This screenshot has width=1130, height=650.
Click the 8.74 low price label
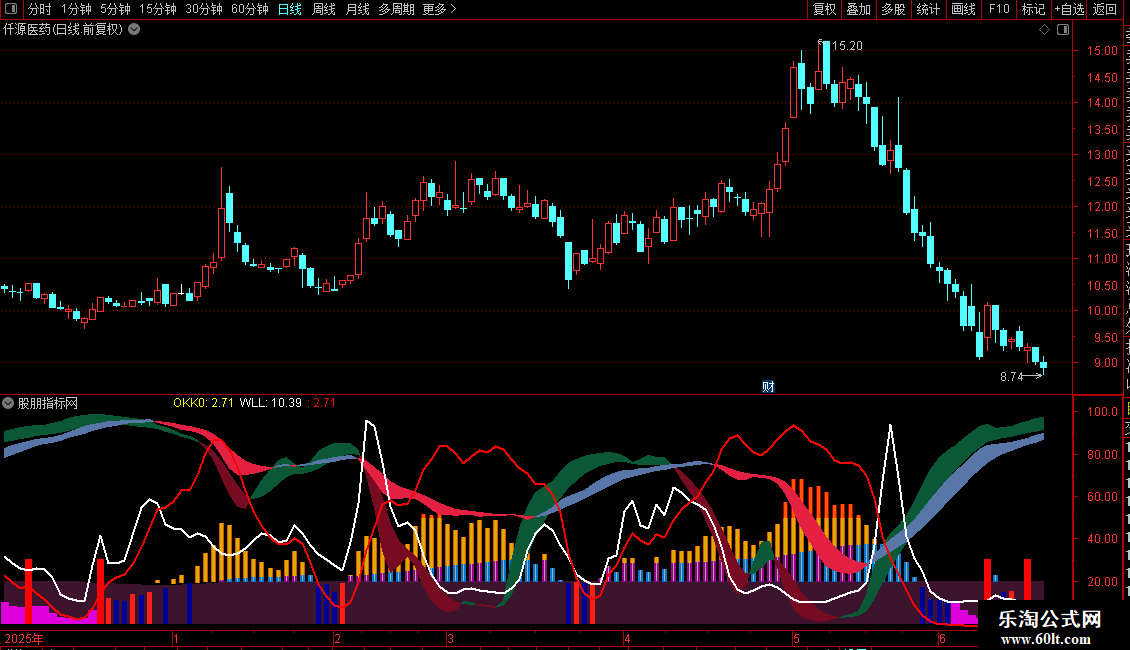[1012, 377]
